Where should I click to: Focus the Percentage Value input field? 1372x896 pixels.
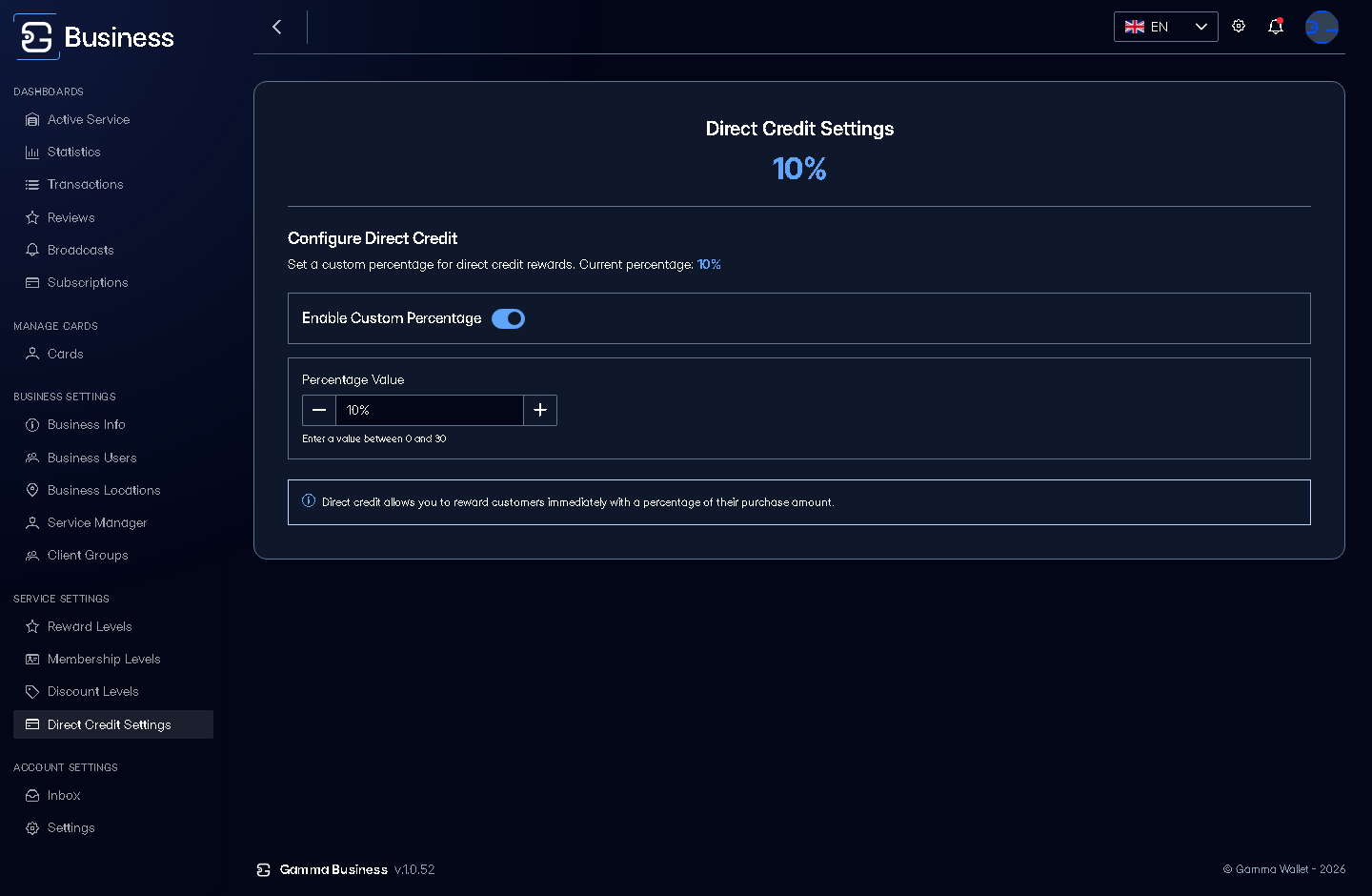430,410
